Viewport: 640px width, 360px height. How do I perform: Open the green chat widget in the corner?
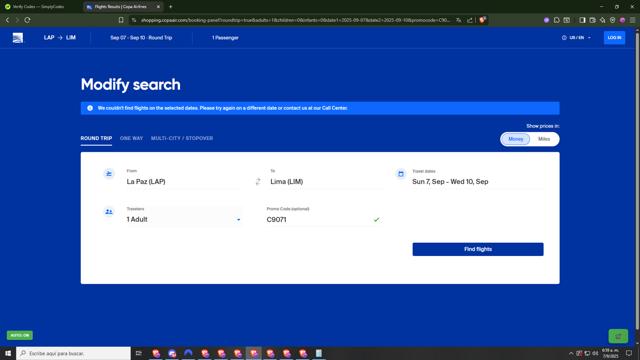pos(618,336)
